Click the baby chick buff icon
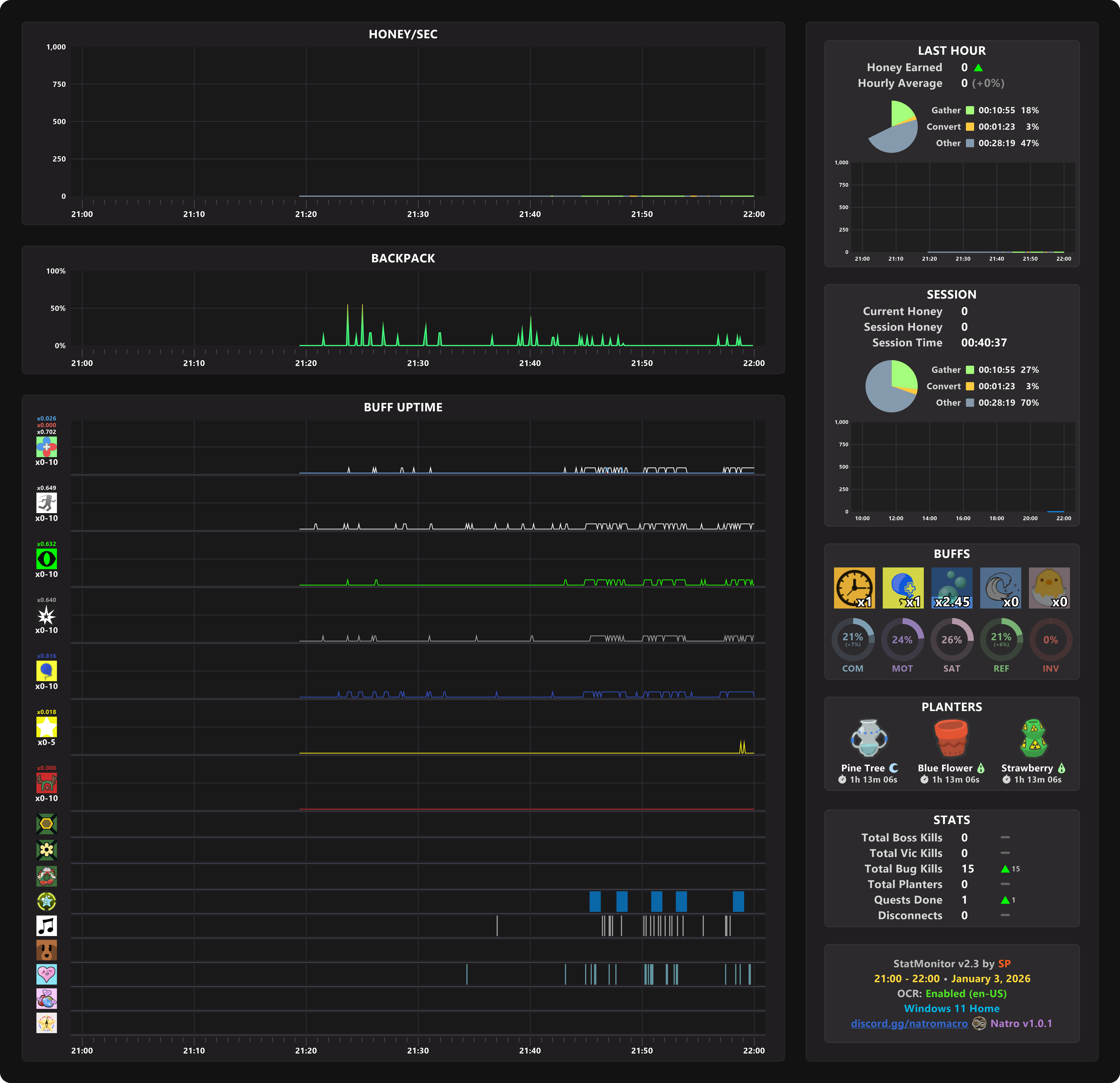 pos(1049,587)
